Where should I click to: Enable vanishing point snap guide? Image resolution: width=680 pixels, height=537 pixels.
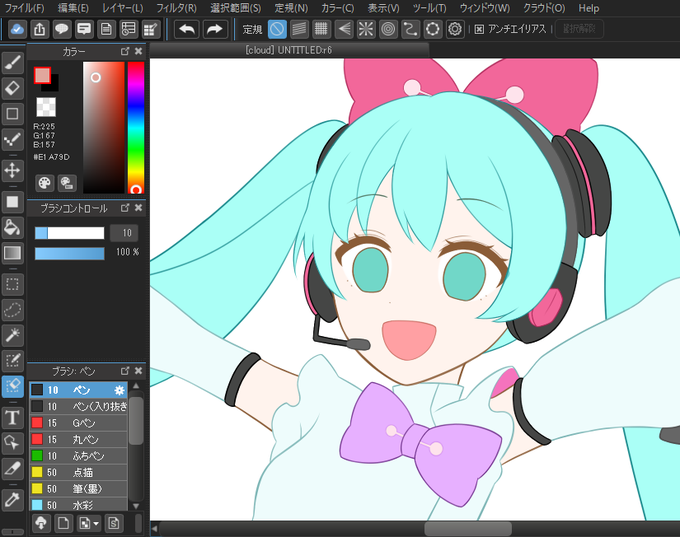[x=344, y=29]
